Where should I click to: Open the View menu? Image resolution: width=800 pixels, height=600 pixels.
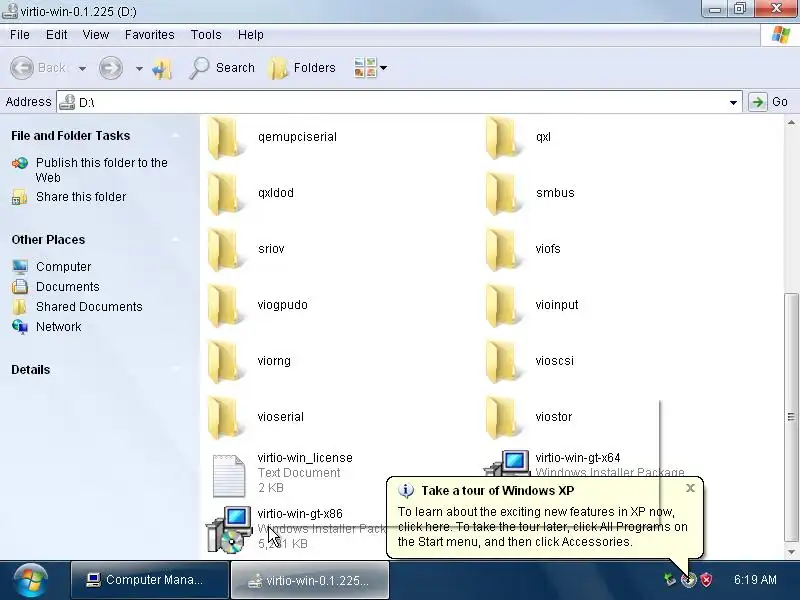click(x=96, y=35)
